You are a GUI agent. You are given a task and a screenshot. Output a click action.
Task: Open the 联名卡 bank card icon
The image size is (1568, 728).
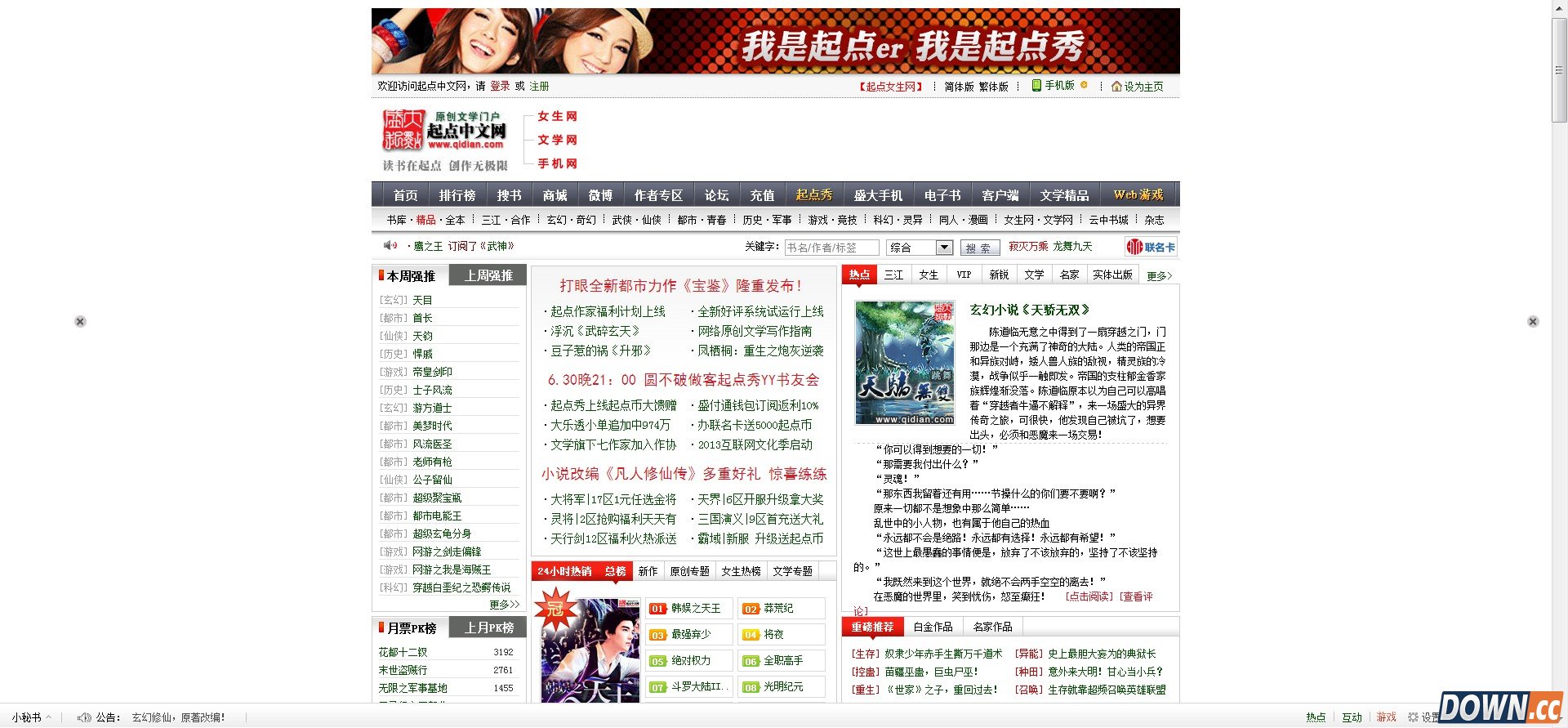click(1134, 247)
